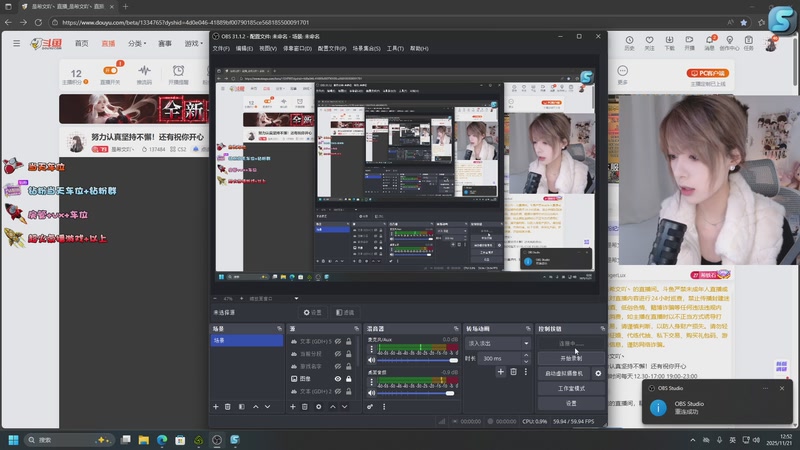Open OBS 视图(V) menu

click(x=268, y=48)
